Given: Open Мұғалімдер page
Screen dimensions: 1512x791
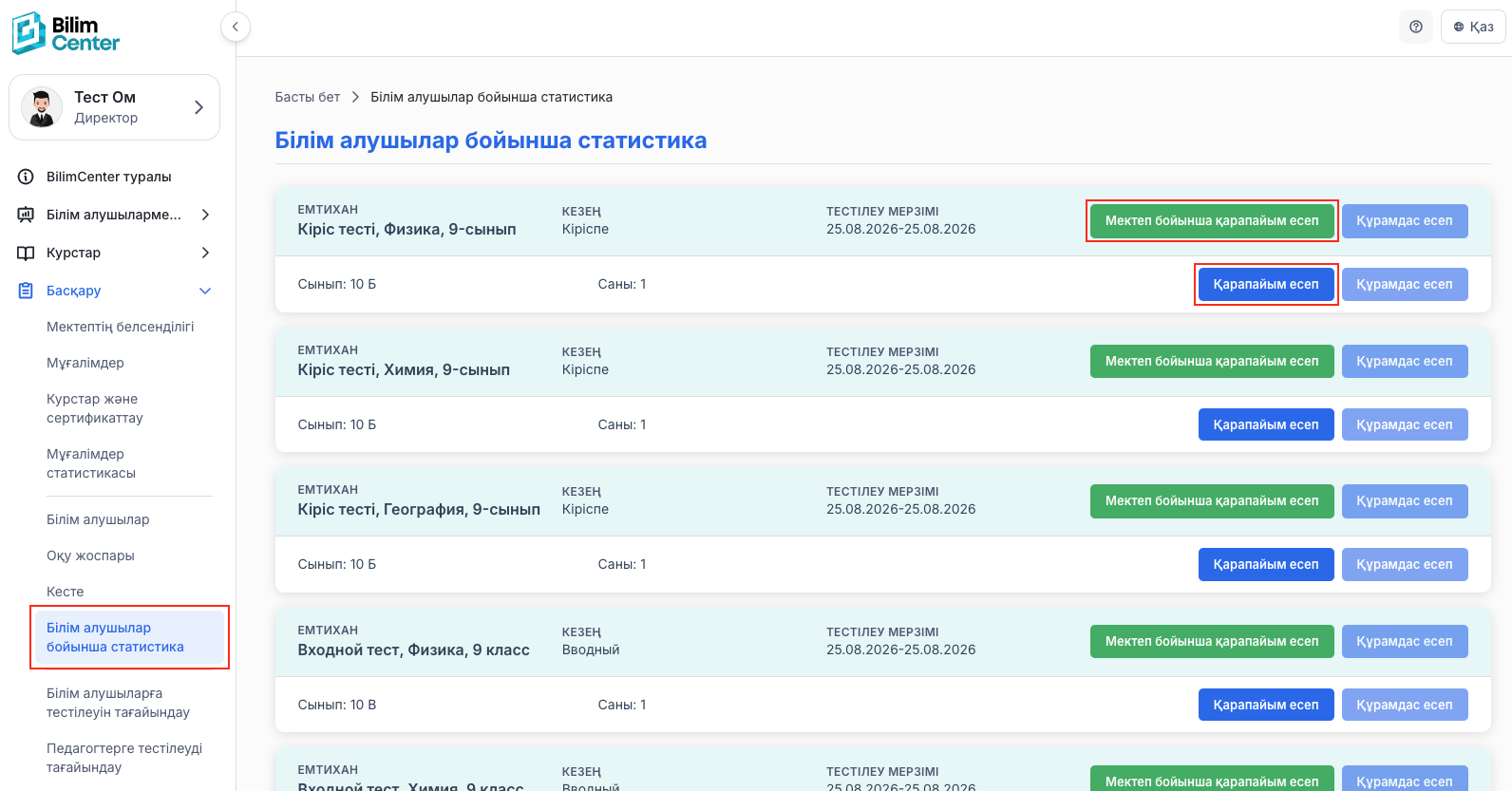Looking at the screenshot, I should tap(85, 363).
